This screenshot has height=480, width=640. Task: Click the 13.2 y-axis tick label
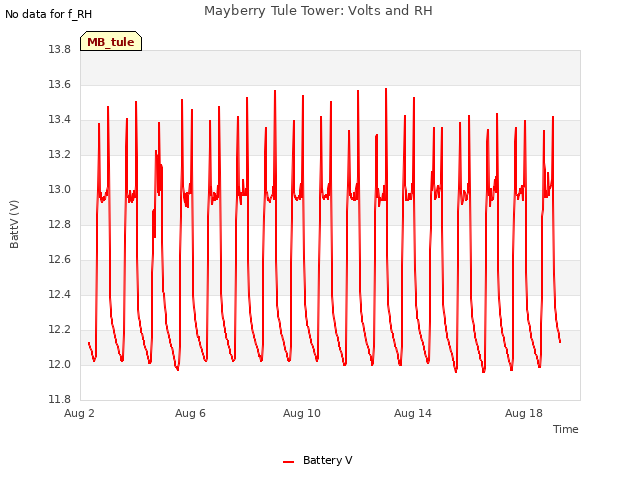[x=59, y=154]
